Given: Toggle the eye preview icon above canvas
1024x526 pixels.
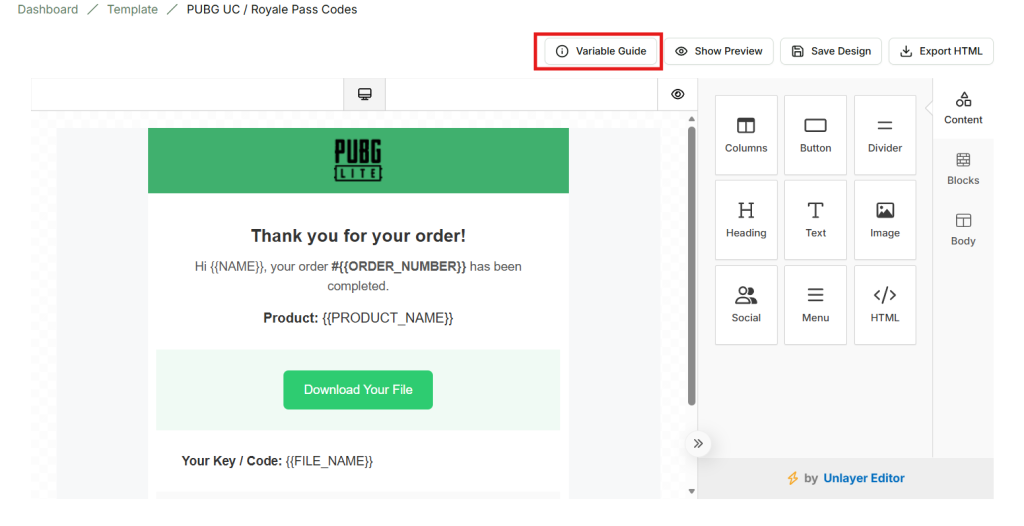Looking at the screenshot, I should coord(677,94).
